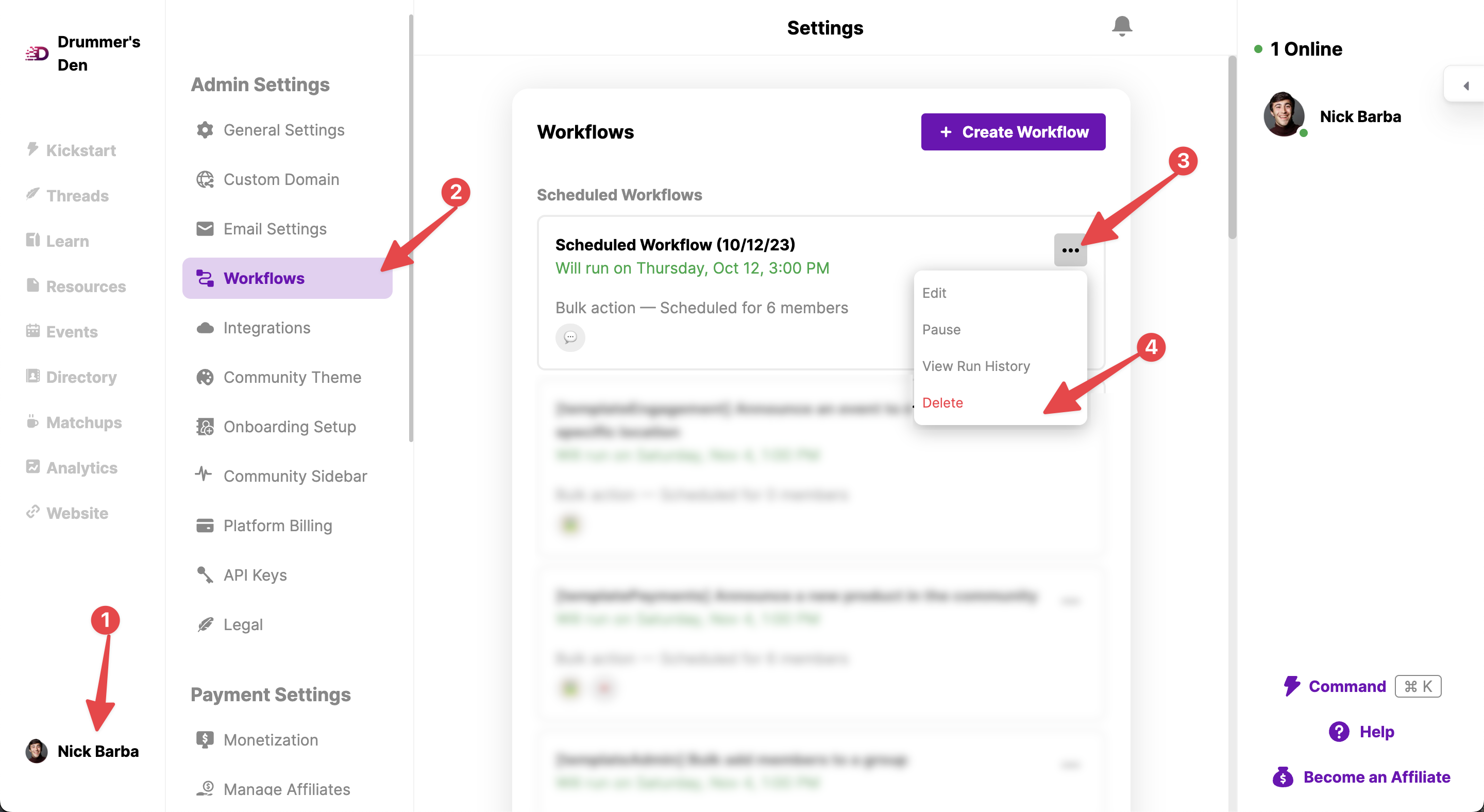Click the General Settings gear icon

pyautogui.click(x=205, y=130)
